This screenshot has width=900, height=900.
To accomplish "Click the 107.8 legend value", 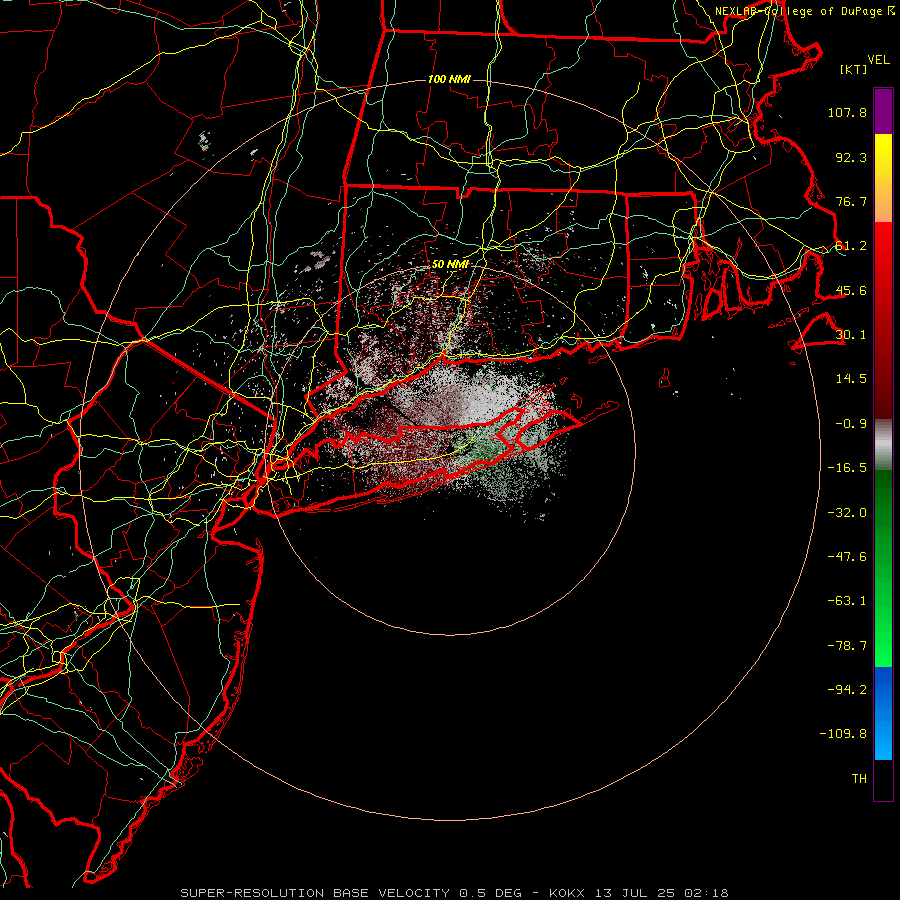I will click(847, 112).
